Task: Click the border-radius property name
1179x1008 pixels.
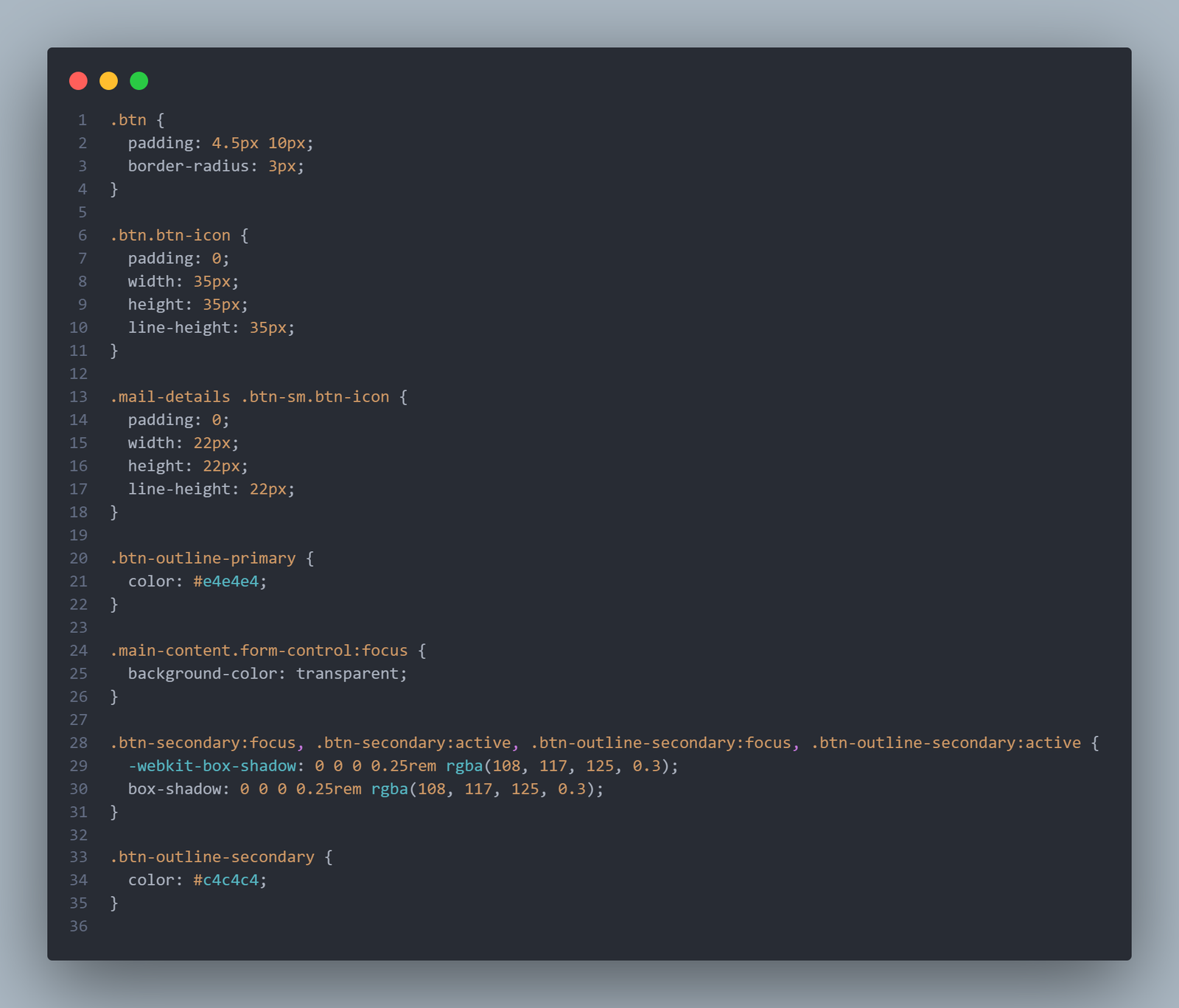Action: click(188, 166)
